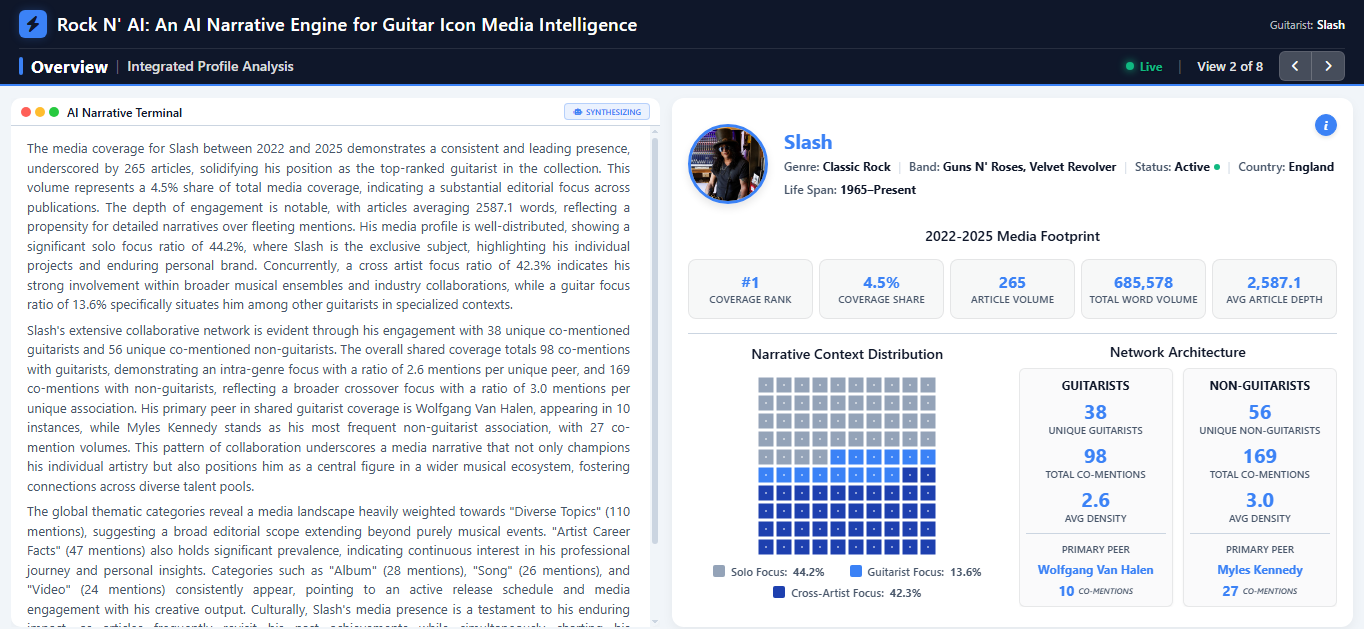Click the "2.6" avg density value

(1095, 500)
